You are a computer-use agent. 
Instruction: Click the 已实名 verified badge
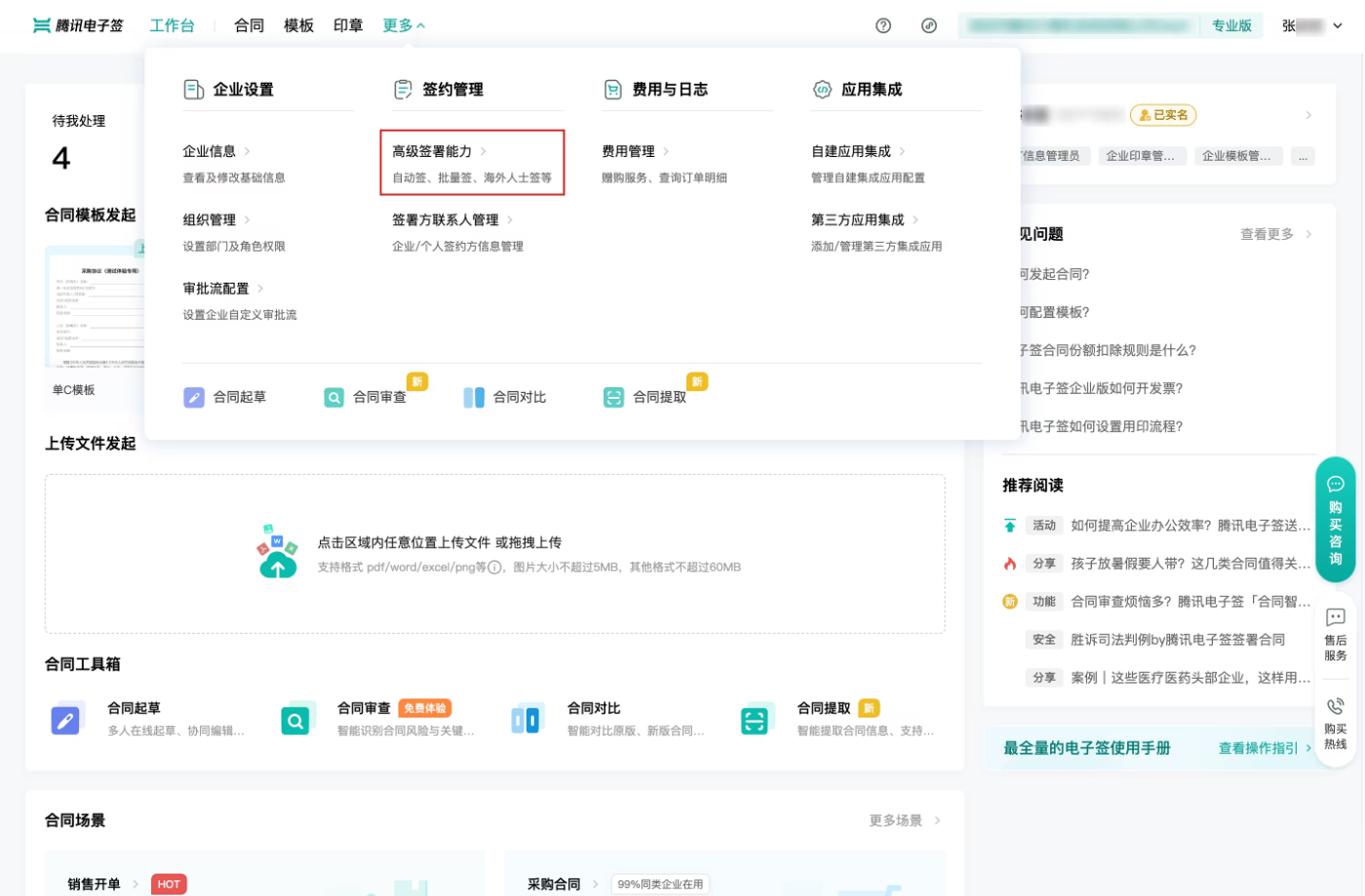coord(1163,115)
